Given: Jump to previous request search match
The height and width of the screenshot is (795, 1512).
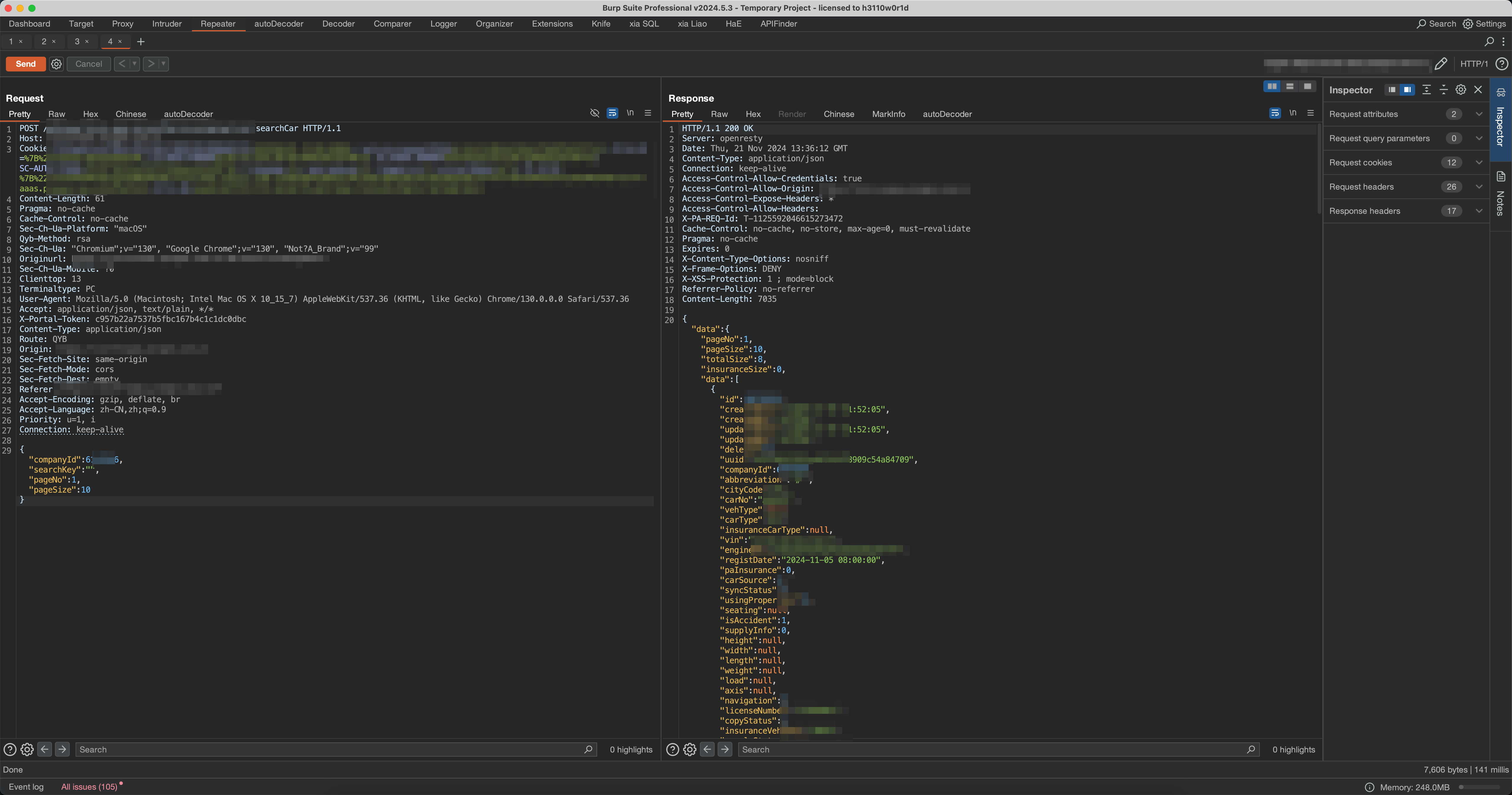Looking at the screenshot, I should (45, 749).
